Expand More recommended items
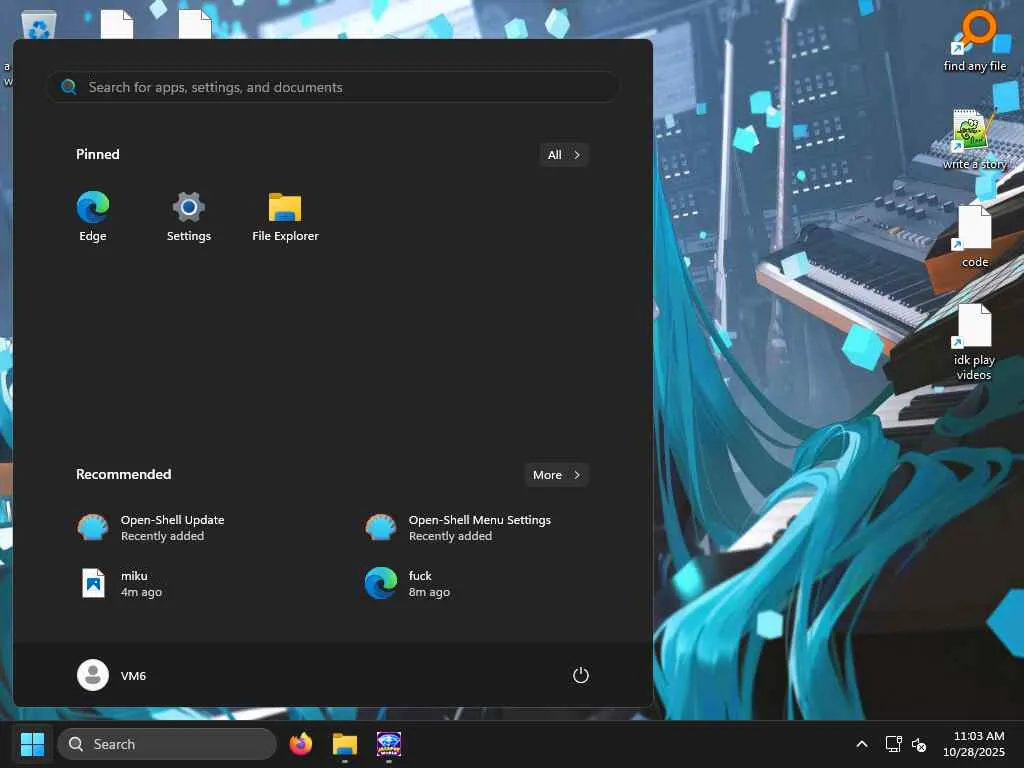This screenshot has height=768, width=1024. click(556, 475)
